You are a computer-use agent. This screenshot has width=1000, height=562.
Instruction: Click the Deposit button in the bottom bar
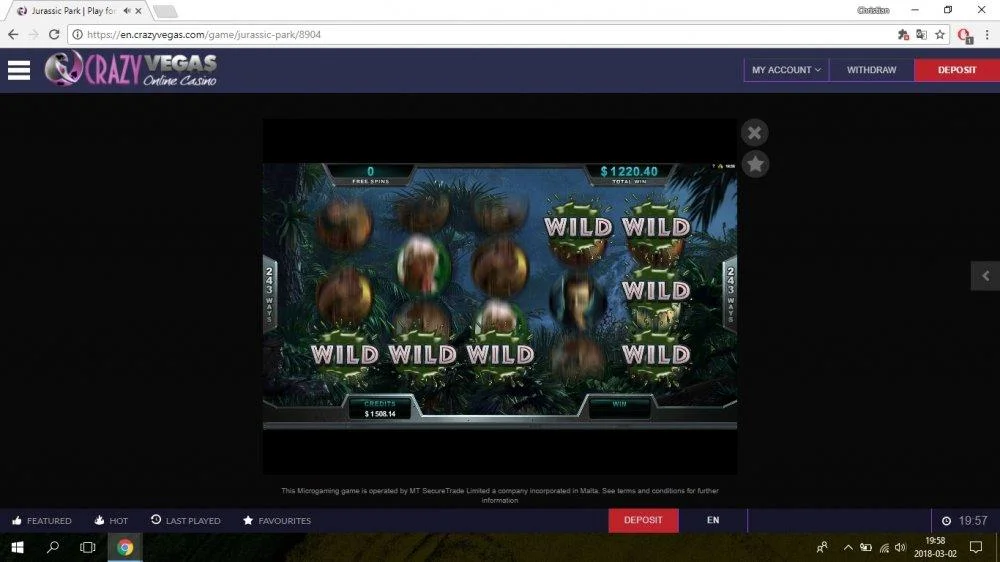pos(643,521)
